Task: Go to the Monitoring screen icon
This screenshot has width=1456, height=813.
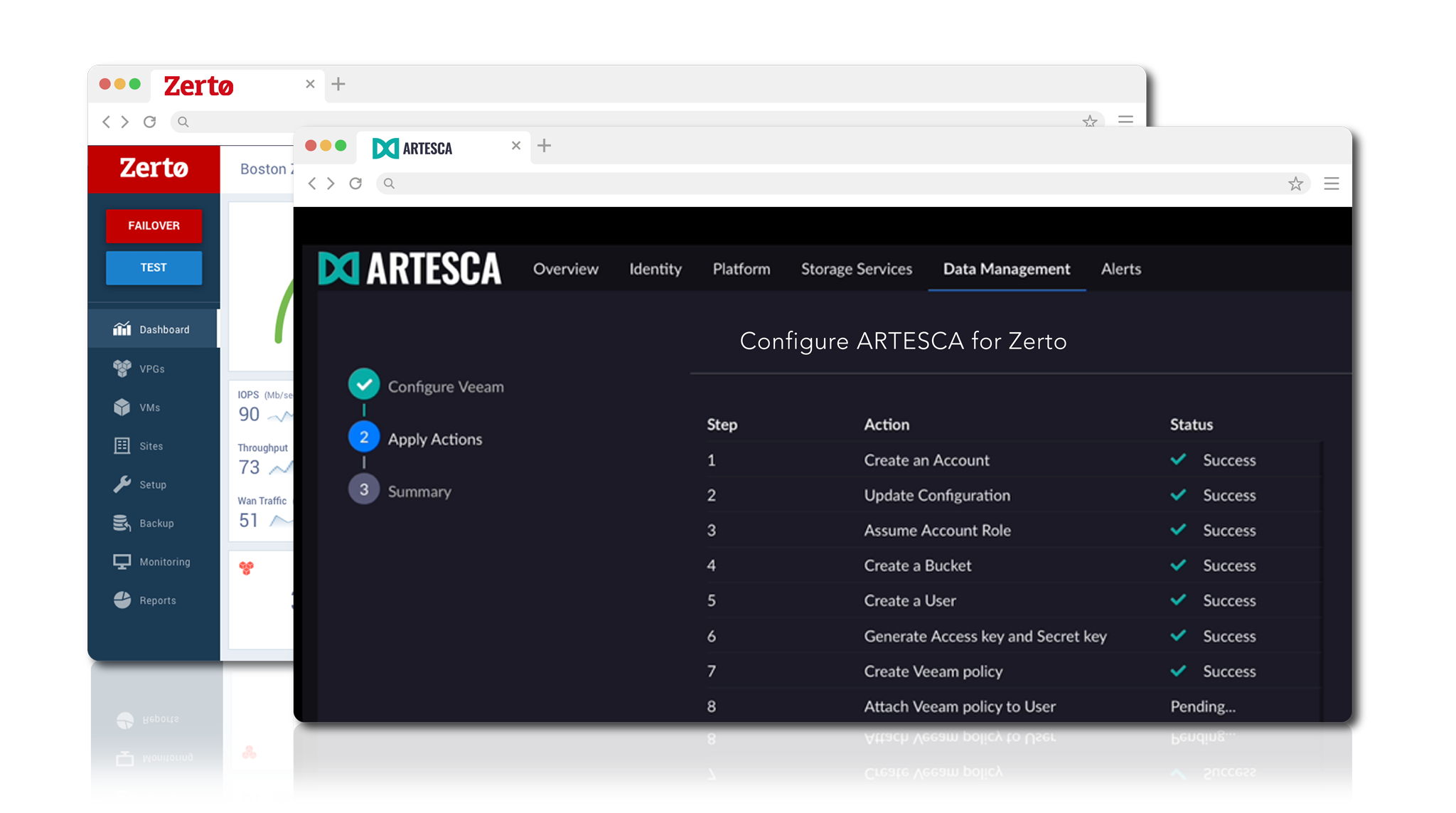Action: 122,562
